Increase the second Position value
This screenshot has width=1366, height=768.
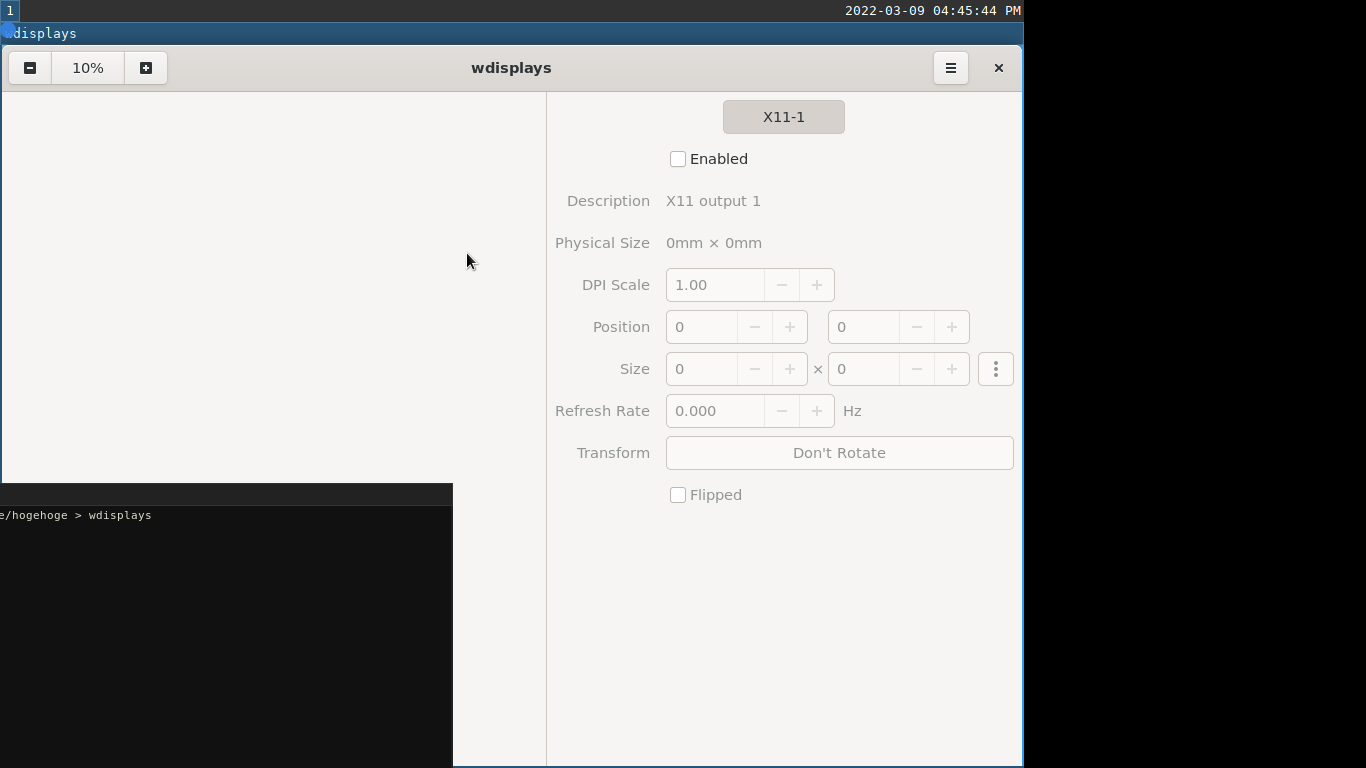click(952, 327)
